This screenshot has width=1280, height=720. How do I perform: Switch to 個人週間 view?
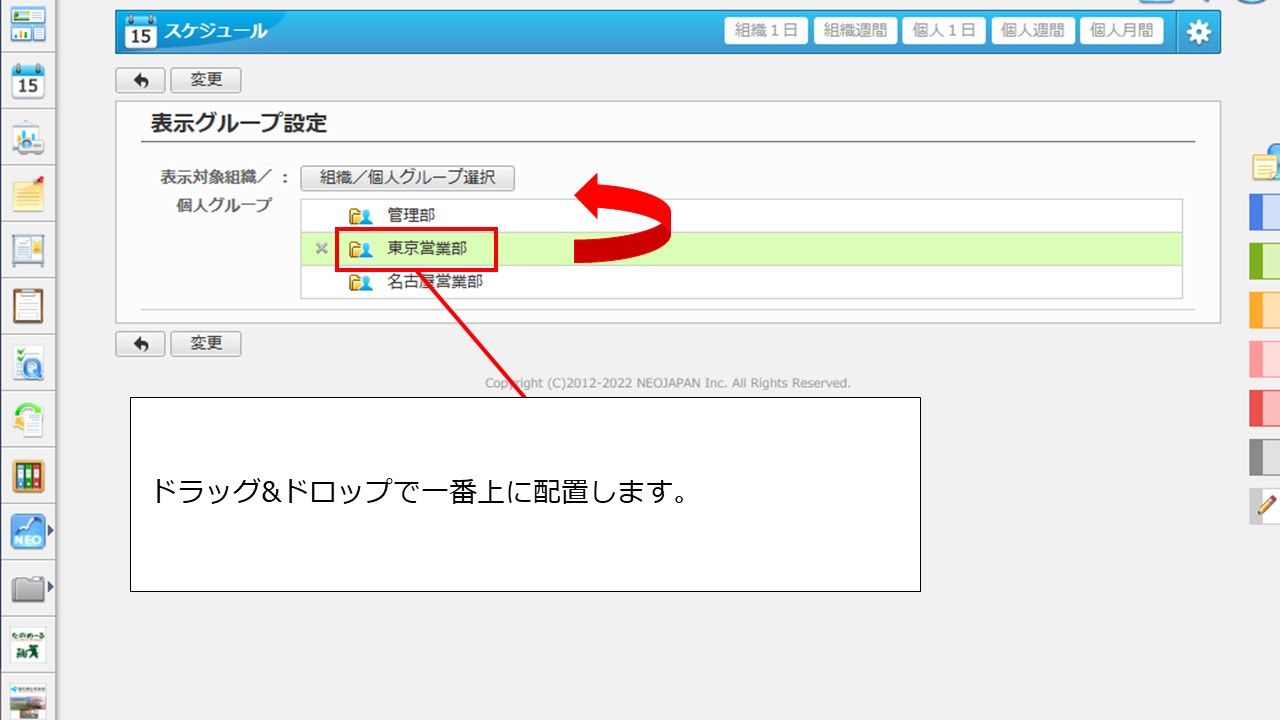tap(1033, 31)
